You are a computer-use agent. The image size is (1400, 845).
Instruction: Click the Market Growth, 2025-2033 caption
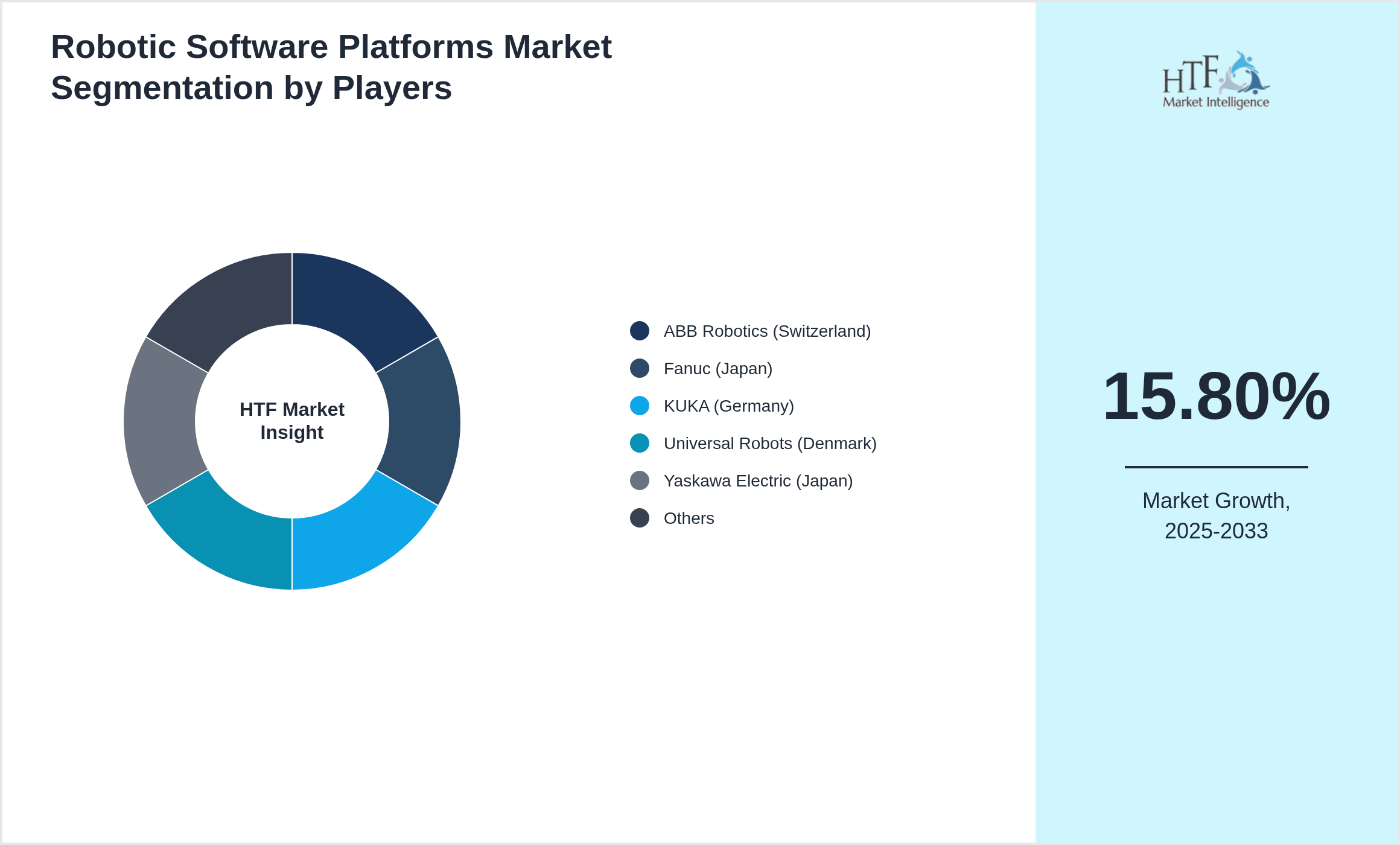[x=1216, y=515]
